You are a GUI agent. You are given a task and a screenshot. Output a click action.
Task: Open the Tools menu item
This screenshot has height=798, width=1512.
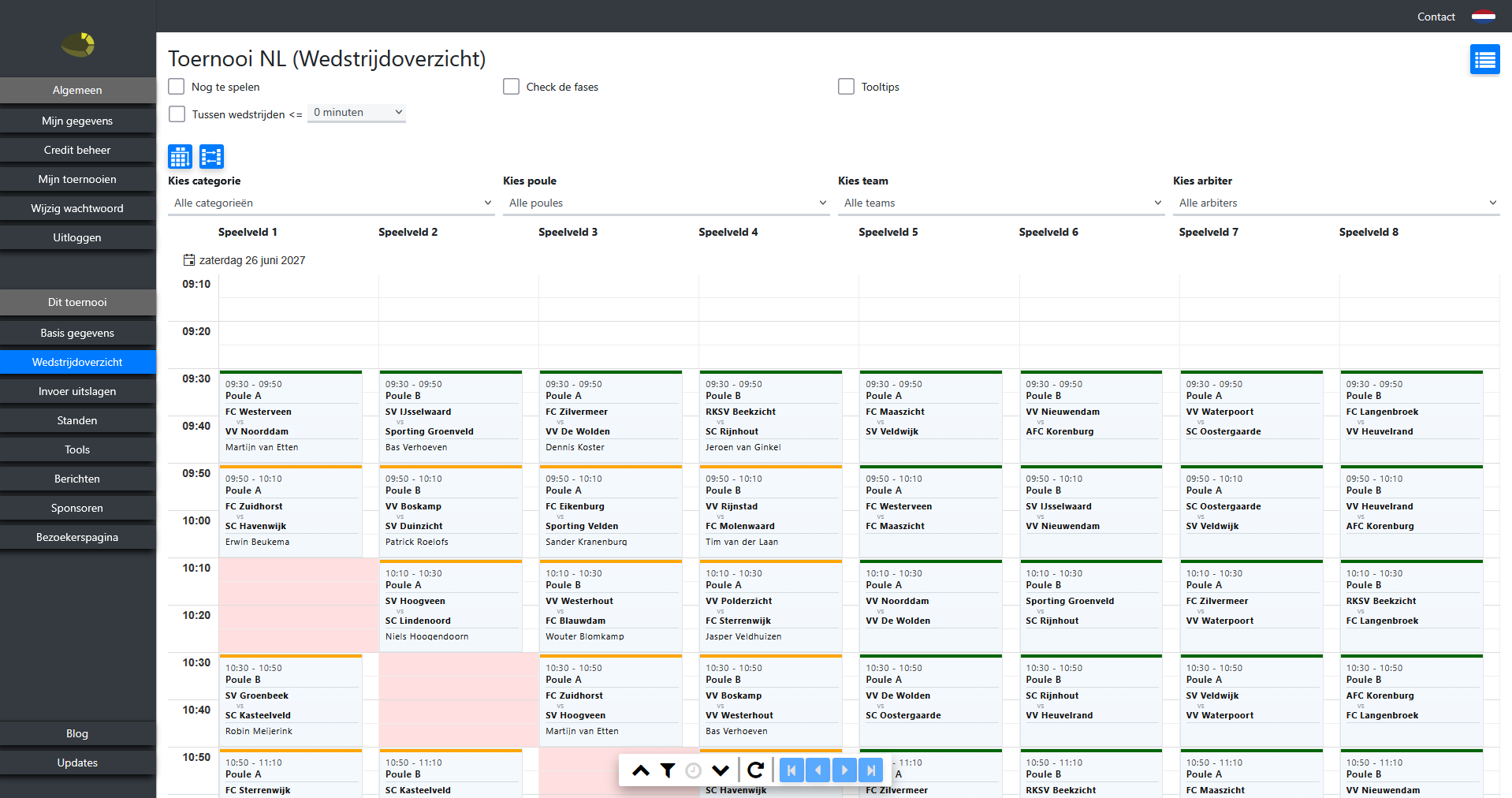pyautogui.click(x=77, y=449)
